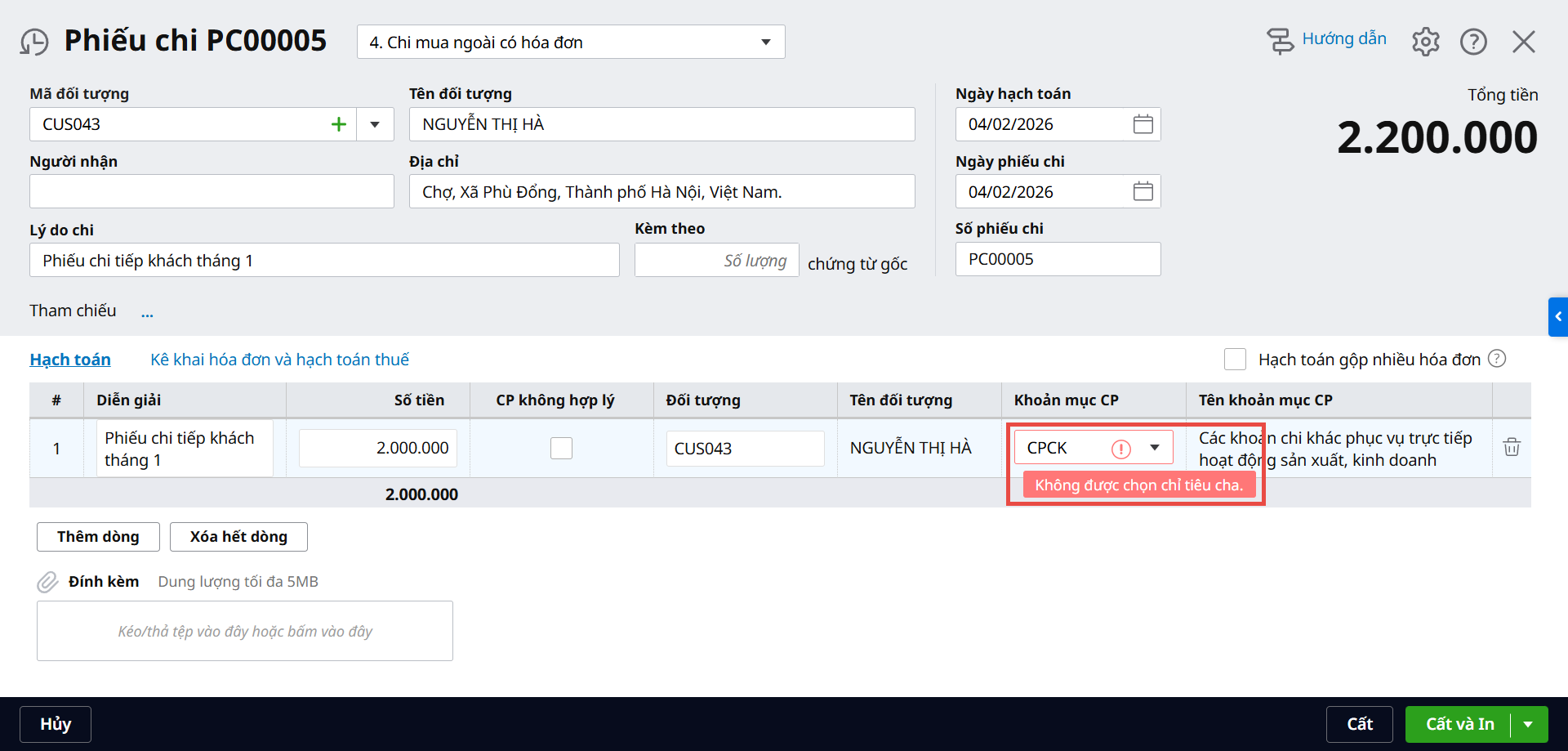Open Cất và In split-button arrow
Image resolution: width=1568 pixels, height=751 pixels.
(1528, 724)
